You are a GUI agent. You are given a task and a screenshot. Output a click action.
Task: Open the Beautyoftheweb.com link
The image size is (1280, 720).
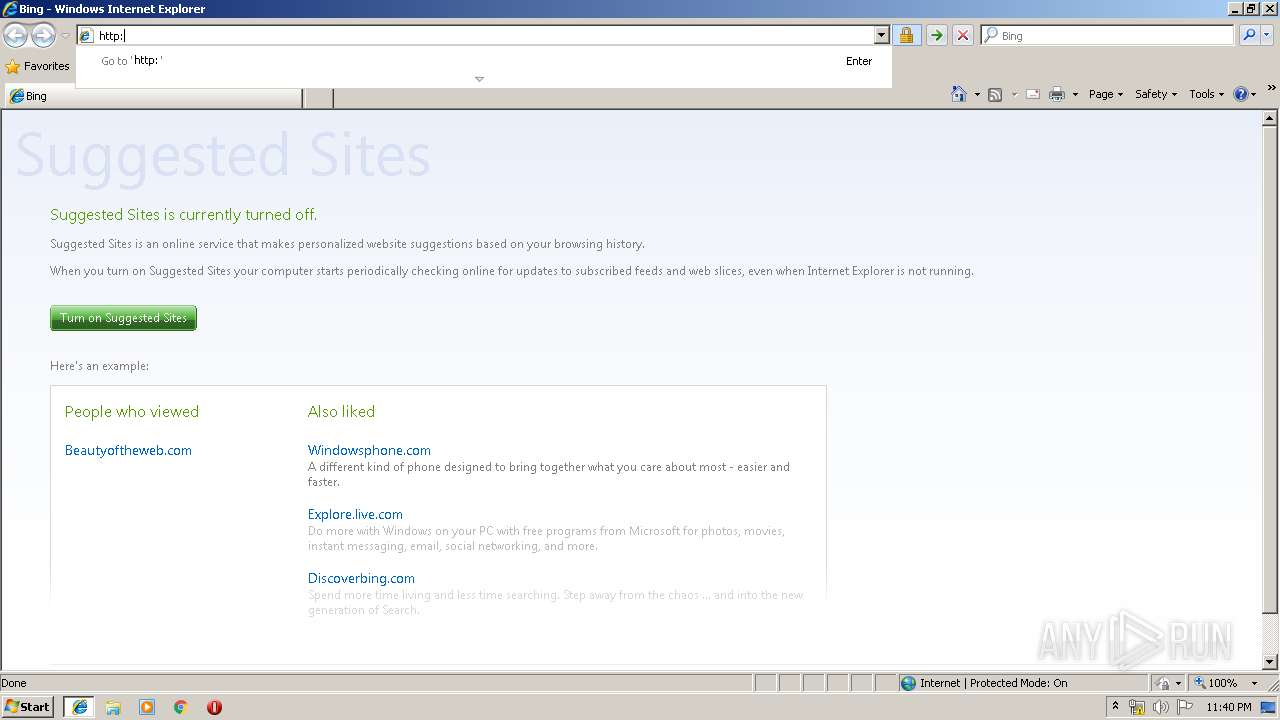point(128,450)
